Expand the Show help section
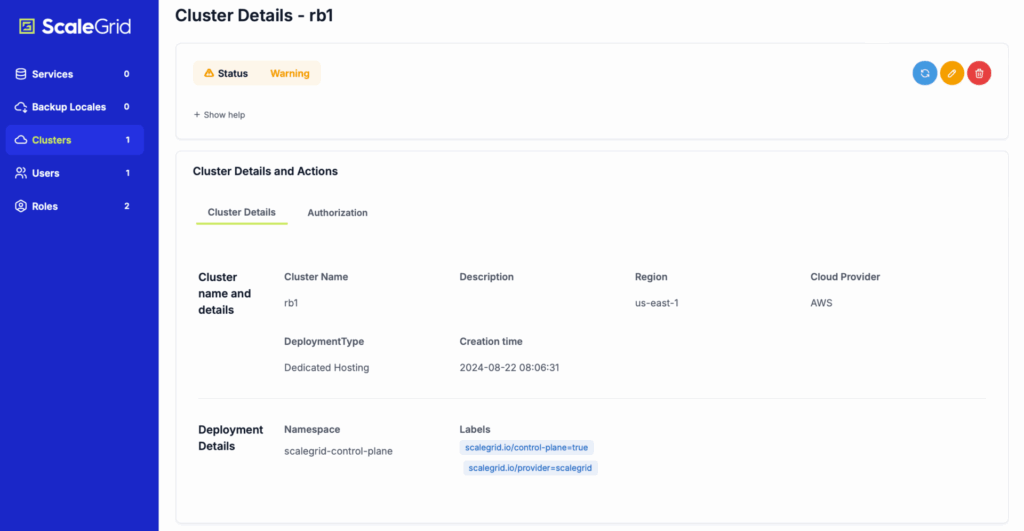 219,115
